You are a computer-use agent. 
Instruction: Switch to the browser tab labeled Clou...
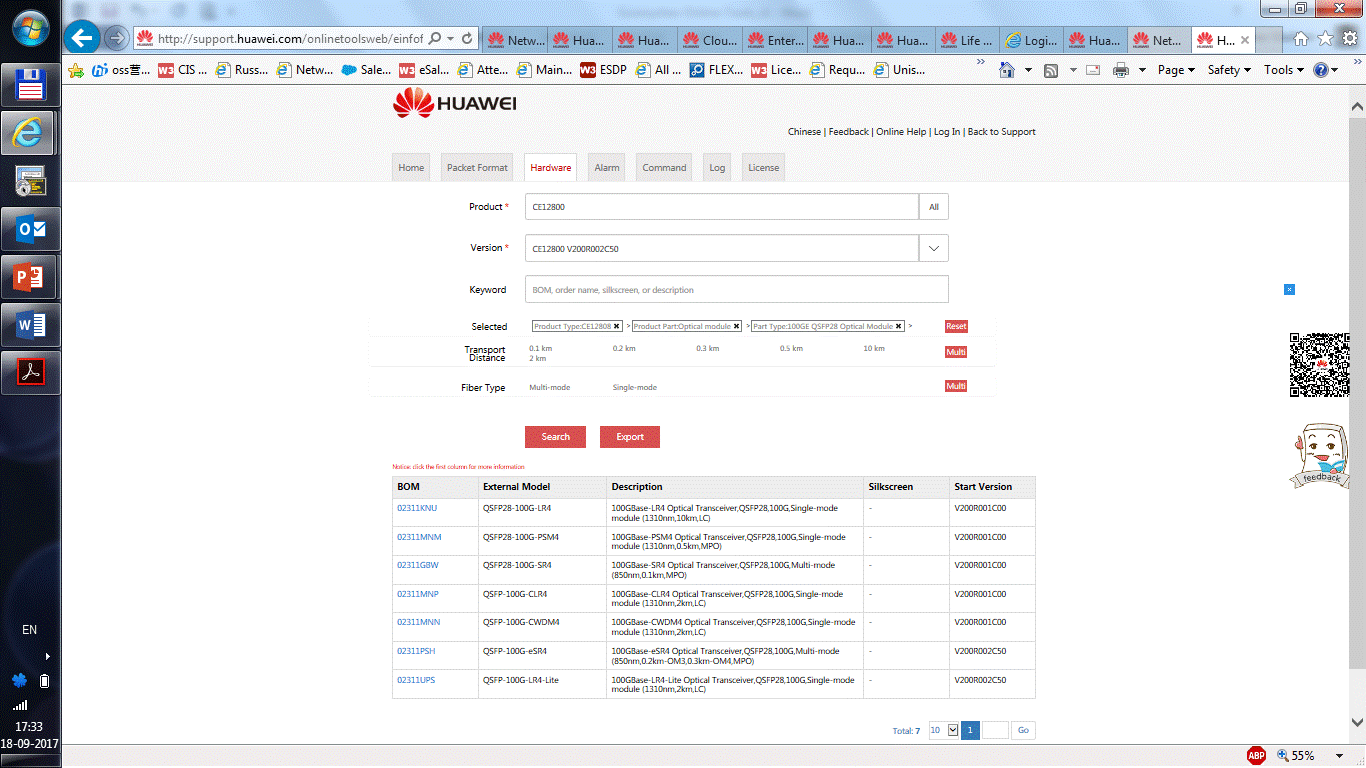pyautogui.click(x=708, y=40)
